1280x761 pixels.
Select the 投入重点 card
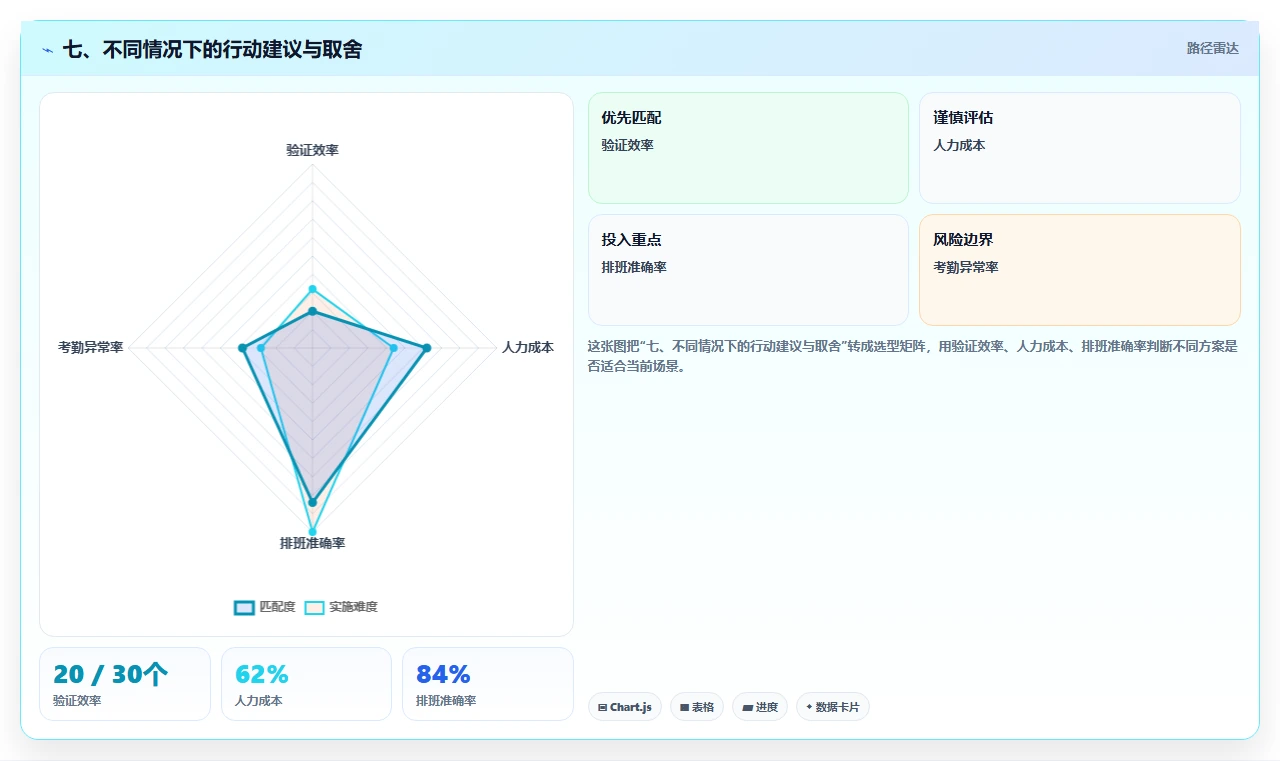tap(748, 270)
